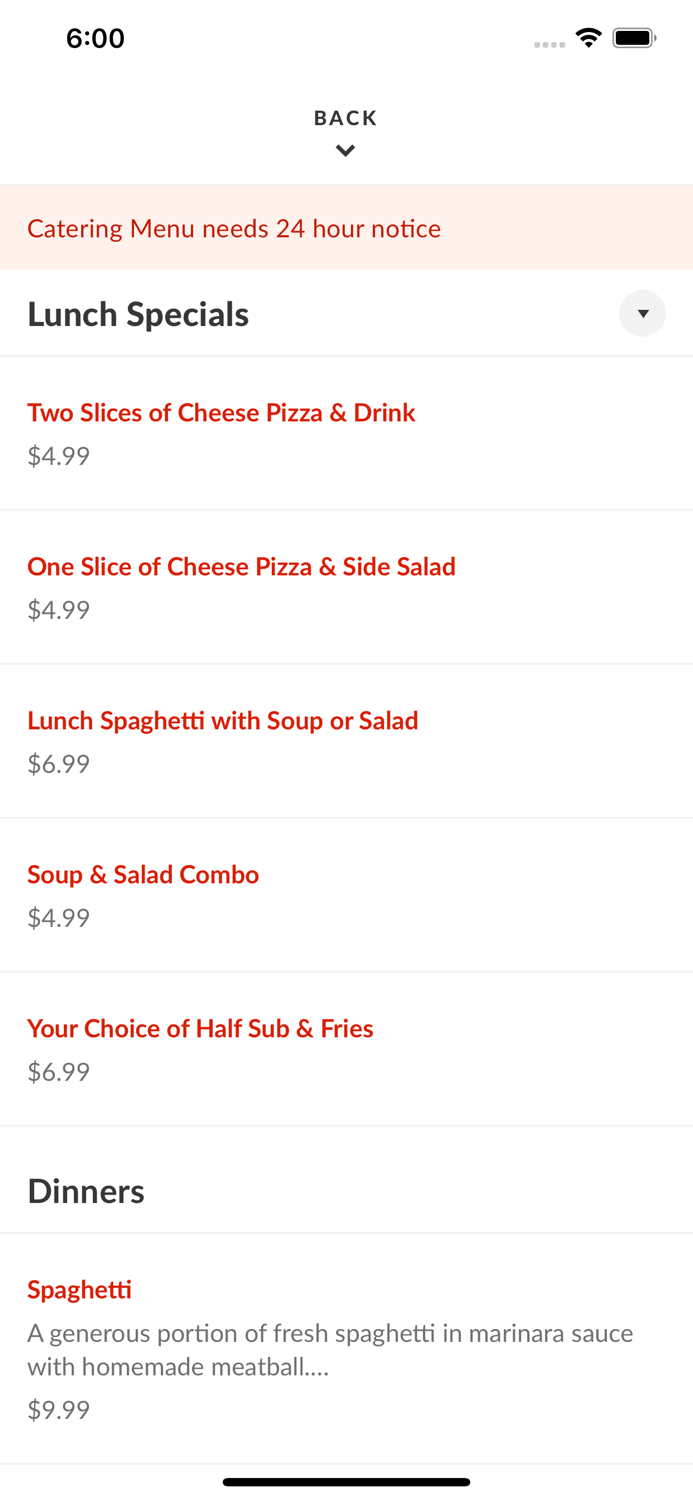Click the Wi-Fi icon in status bar
This screenshot has width=693, height=1500.
coord(588,37)
